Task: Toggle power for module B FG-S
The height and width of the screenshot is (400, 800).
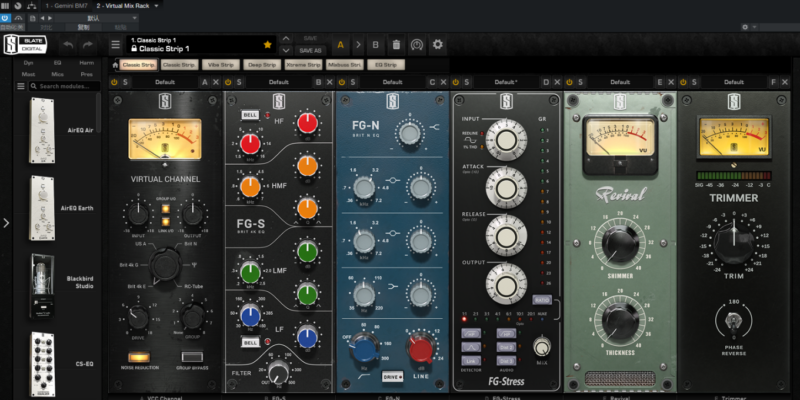Action: click(228, 82)
